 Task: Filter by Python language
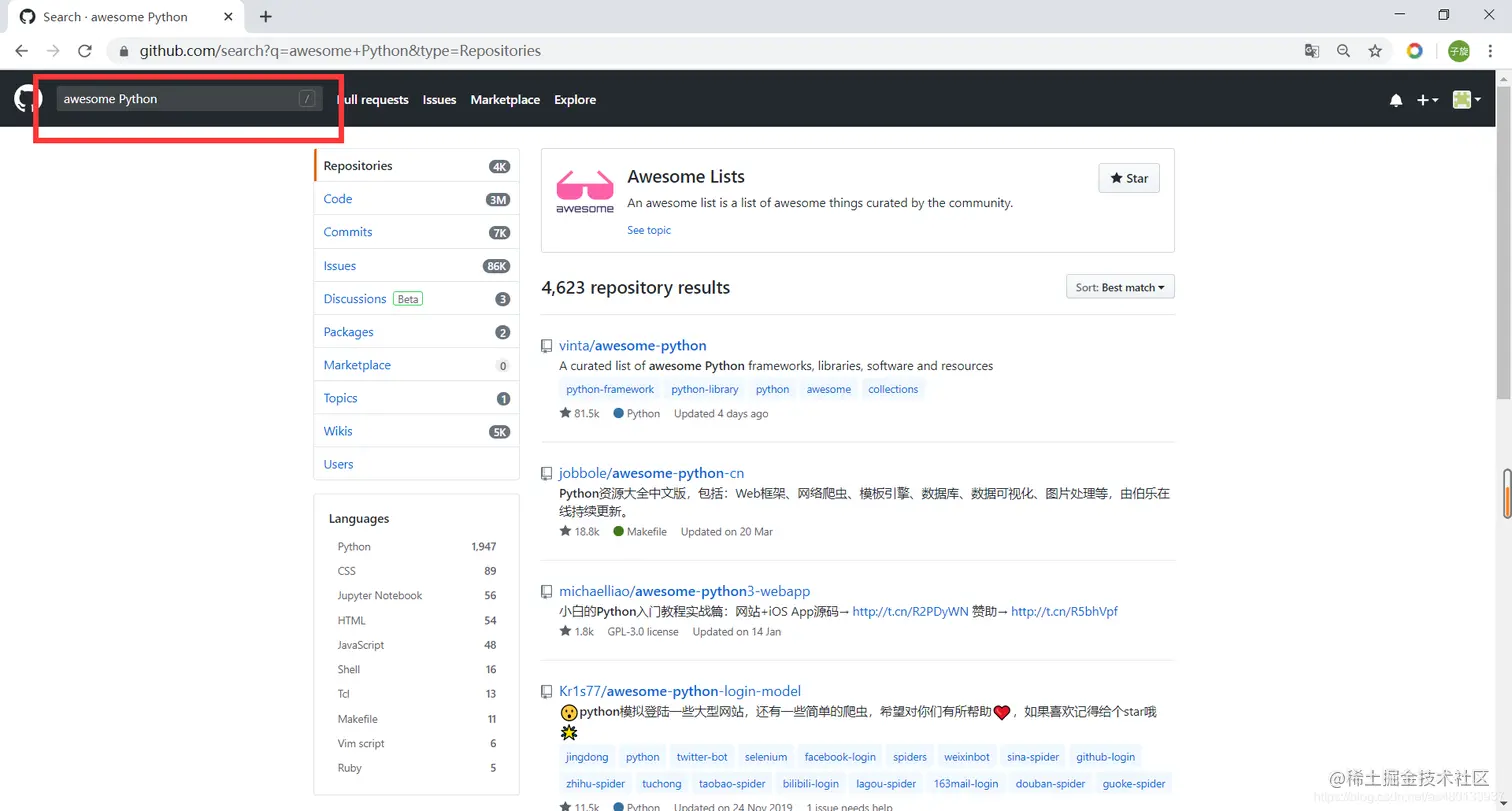click(x=416, y=547)
